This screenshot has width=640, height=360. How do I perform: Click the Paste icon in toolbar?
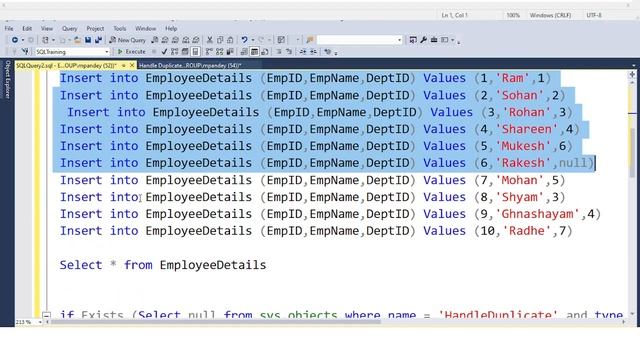230,40
